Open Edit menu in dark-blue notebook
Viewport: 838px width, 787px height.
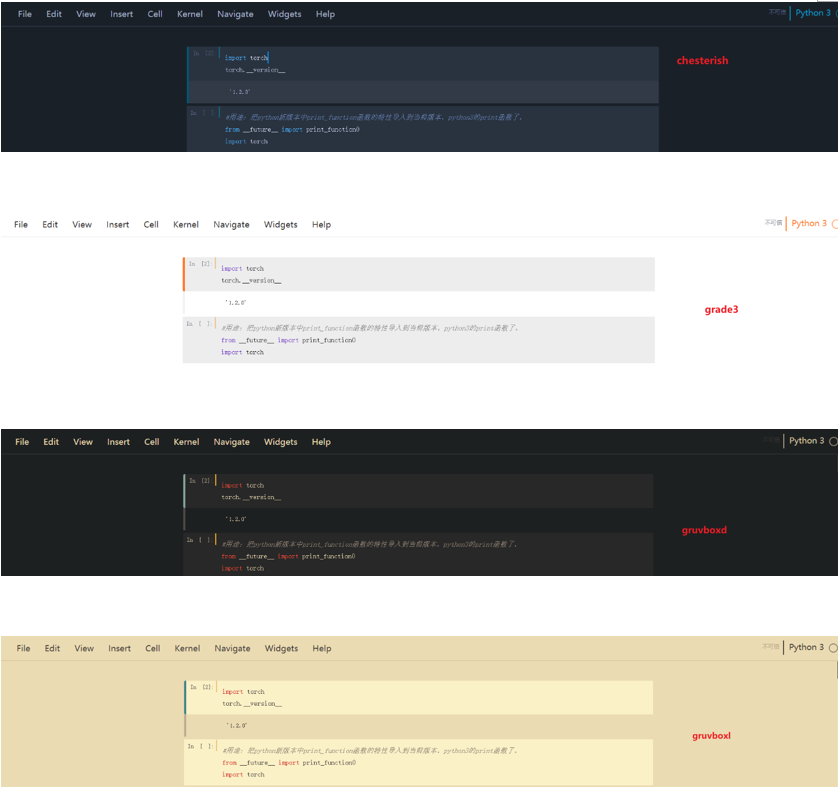54,14
